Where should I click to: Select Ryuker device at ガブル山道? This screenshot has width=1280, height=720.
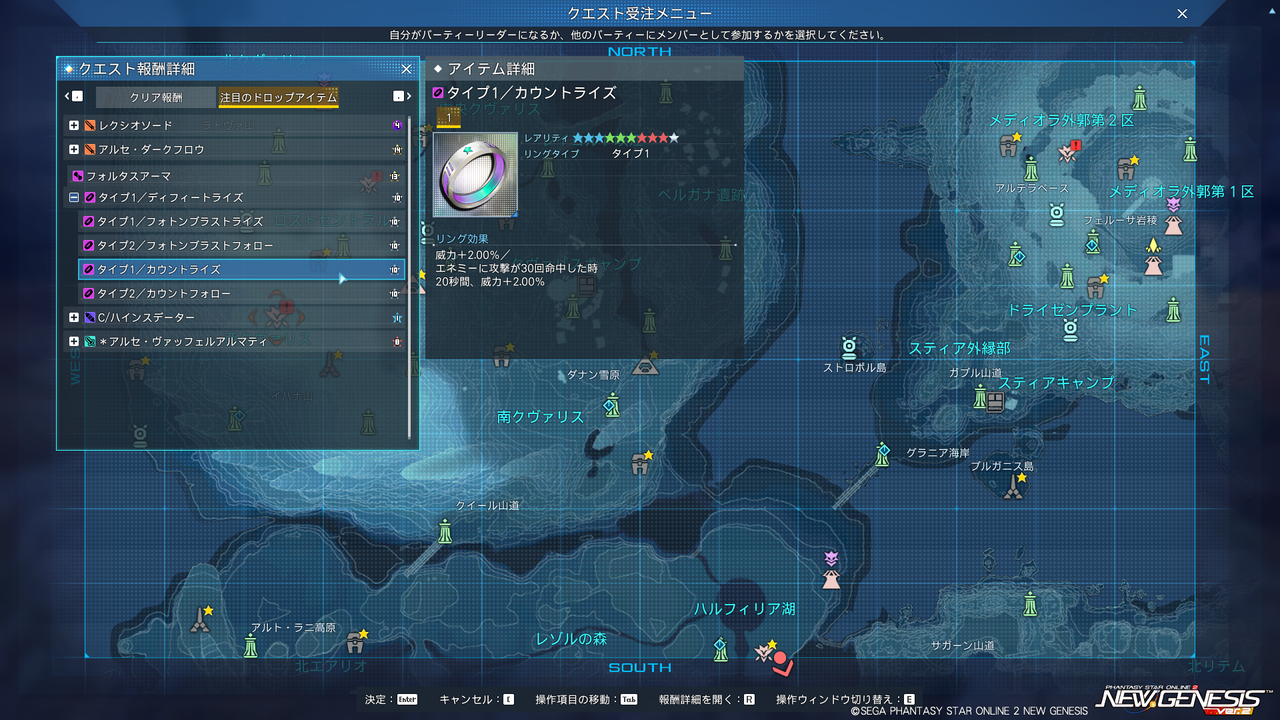point(980,396)
